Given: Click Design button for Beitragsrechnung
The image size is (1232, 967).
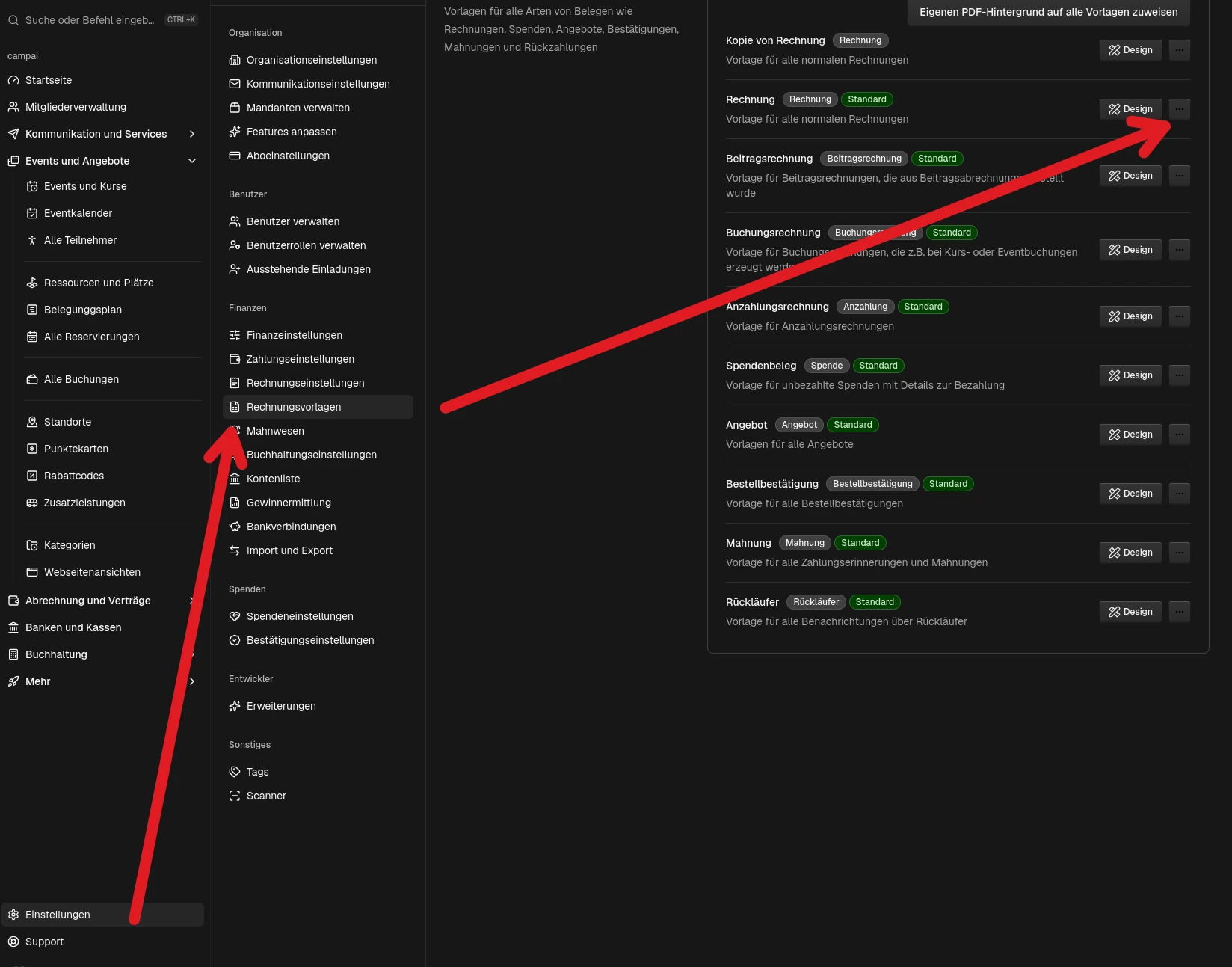Looking at the screenshot, I should [1130, 176].
